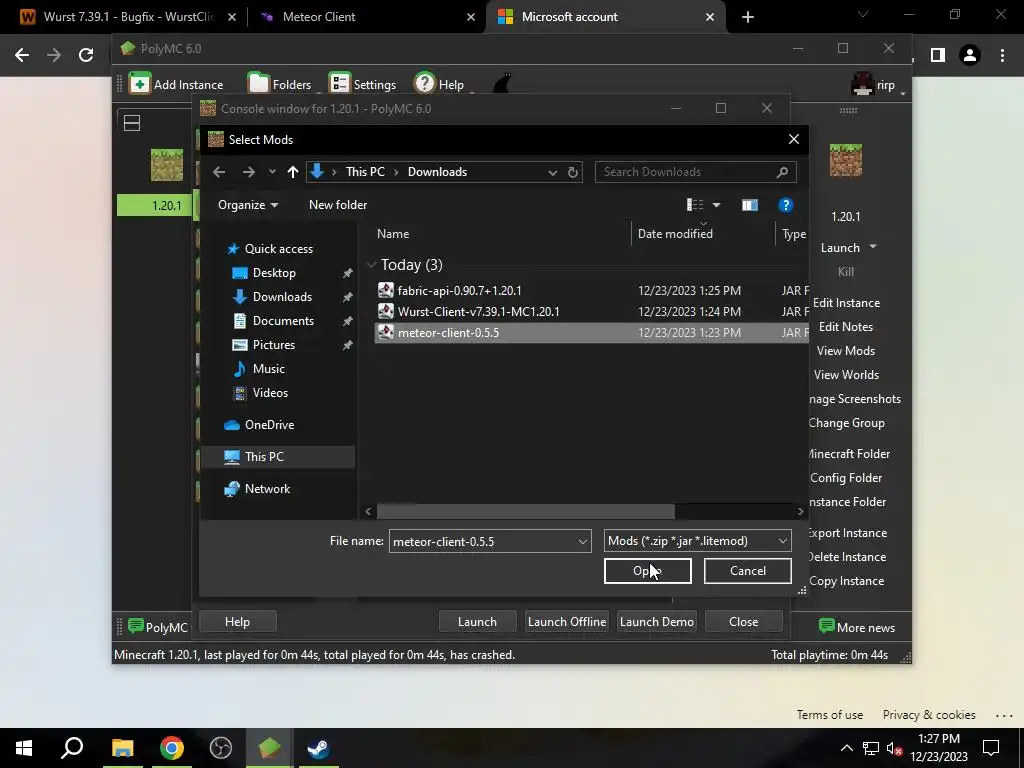
Task: Expand the File name dropdown arrow
Action: pyautogui.click(x=583, y=541)
